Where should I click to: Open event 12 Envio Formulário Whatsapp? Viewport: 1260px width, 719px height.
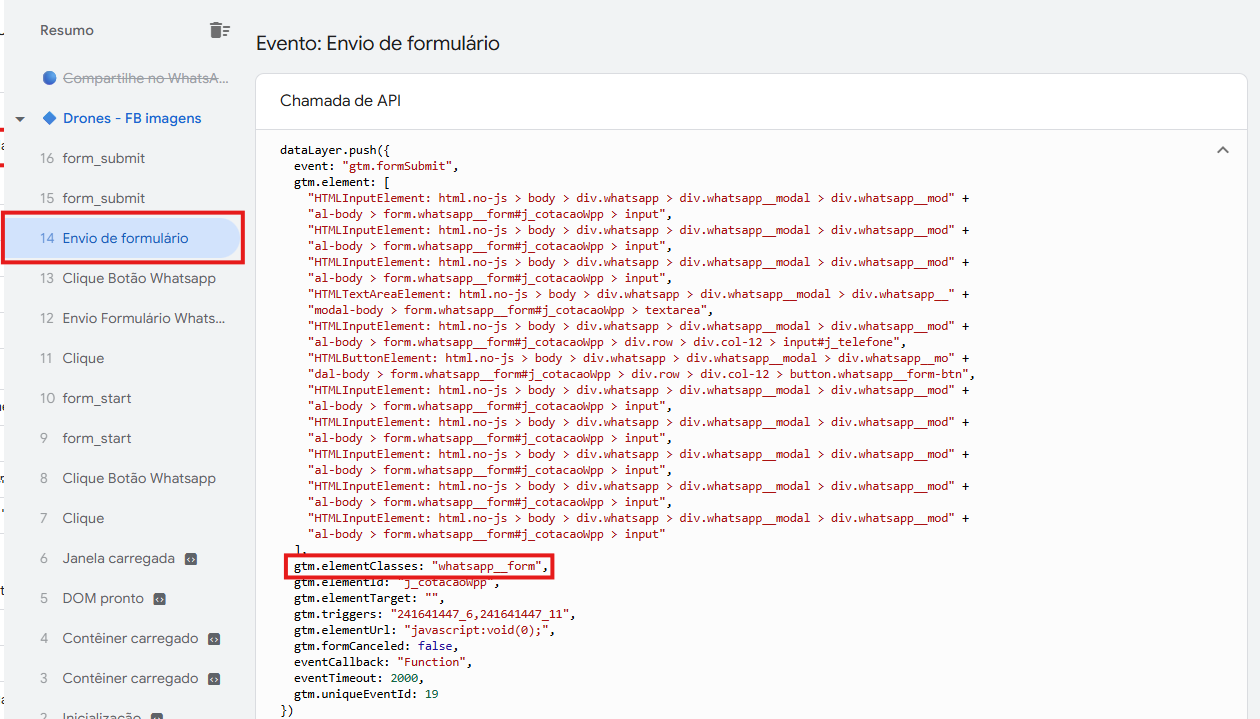(143, 318)
